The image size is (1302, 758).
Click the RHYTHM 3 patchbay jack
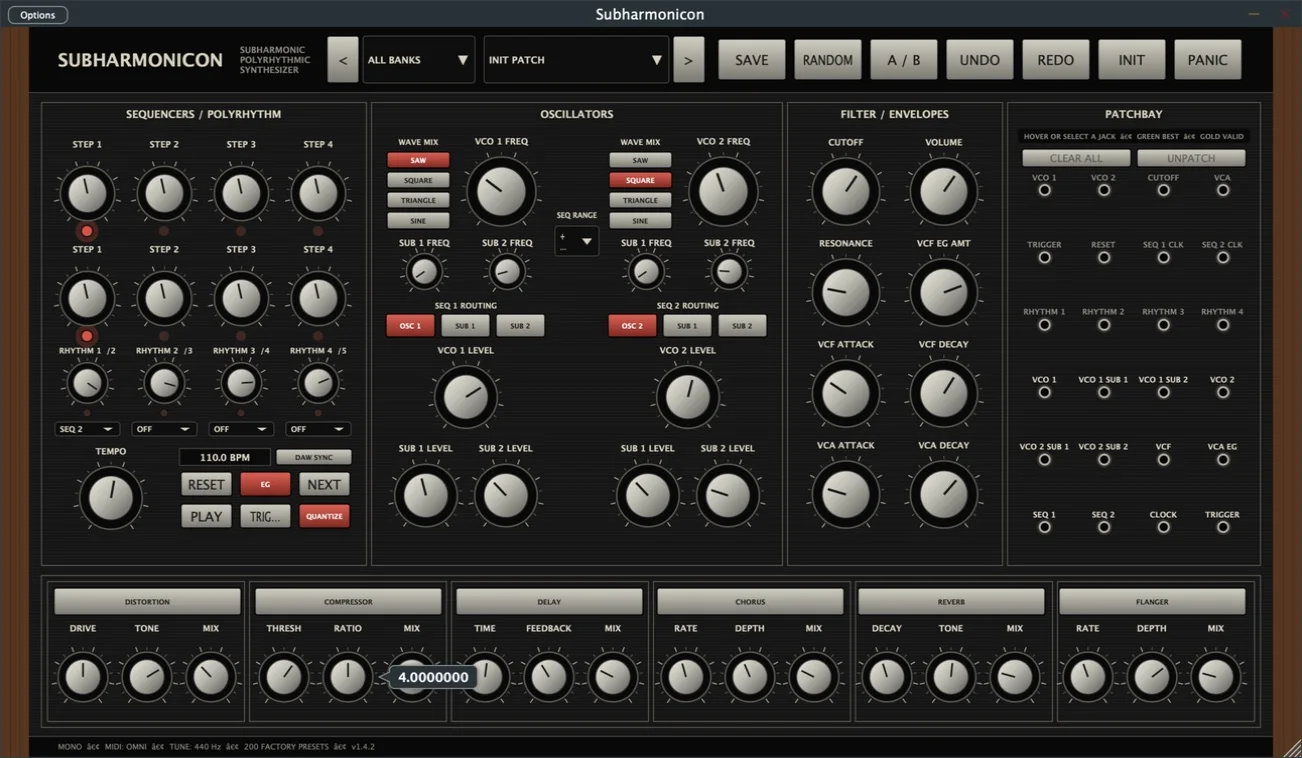1163,324
